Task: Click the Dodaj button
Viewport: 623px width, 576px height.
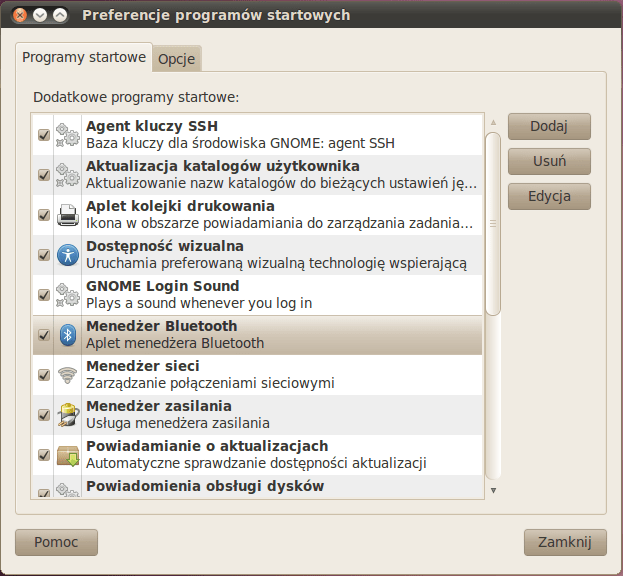Action: click(x=549, y=126)
